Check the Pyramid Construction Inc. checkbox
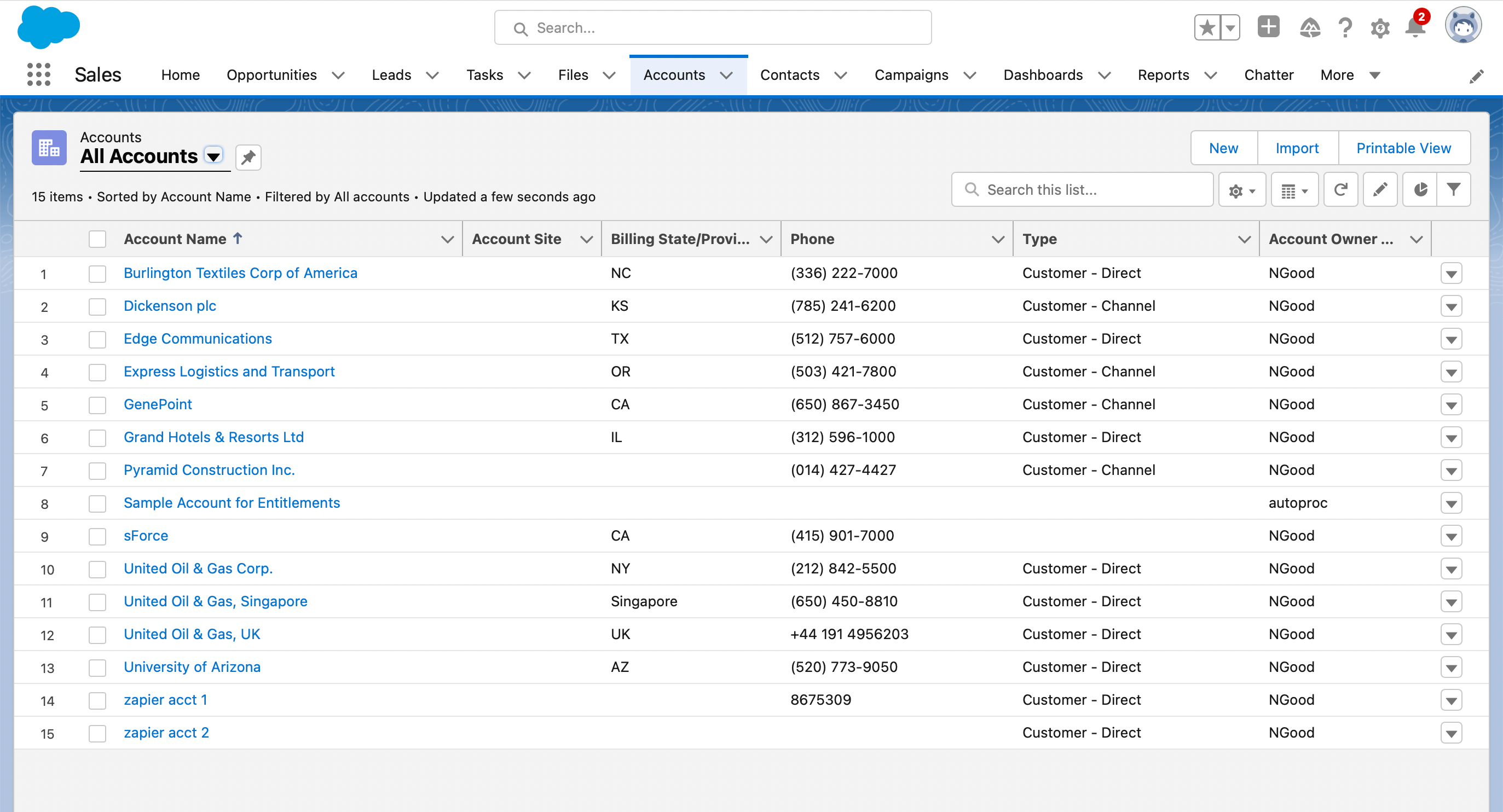1503x812 pixels. (97, 471)
